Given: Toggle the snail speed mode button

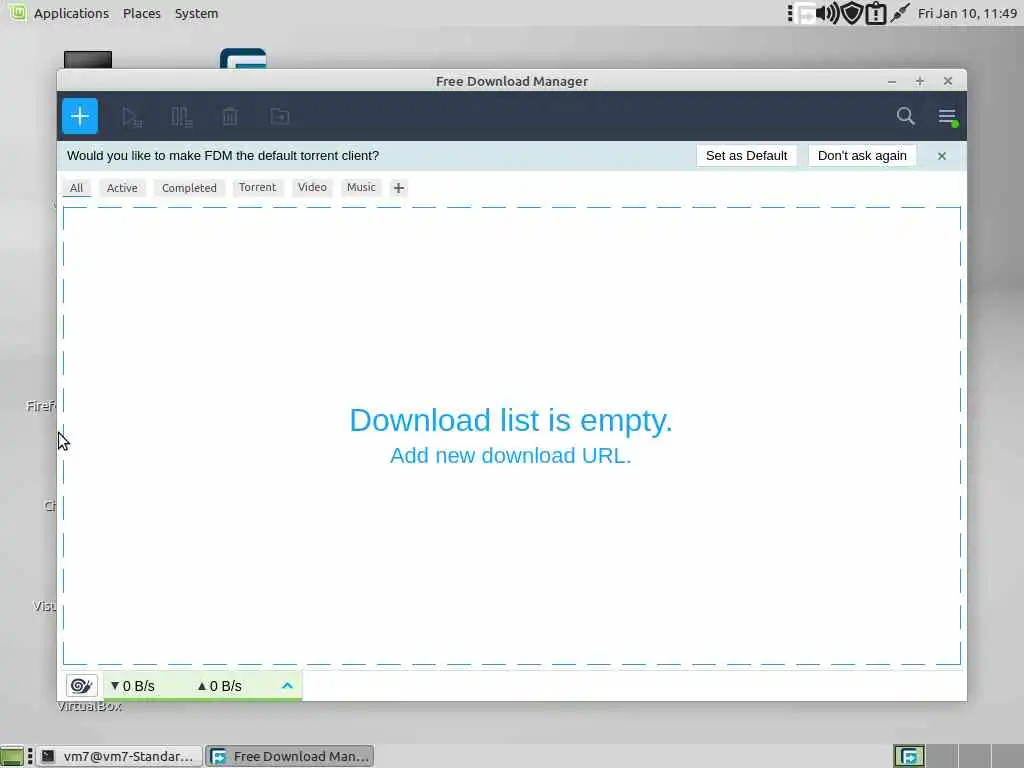Looking at the screenshot, I should tap(82, 686).
